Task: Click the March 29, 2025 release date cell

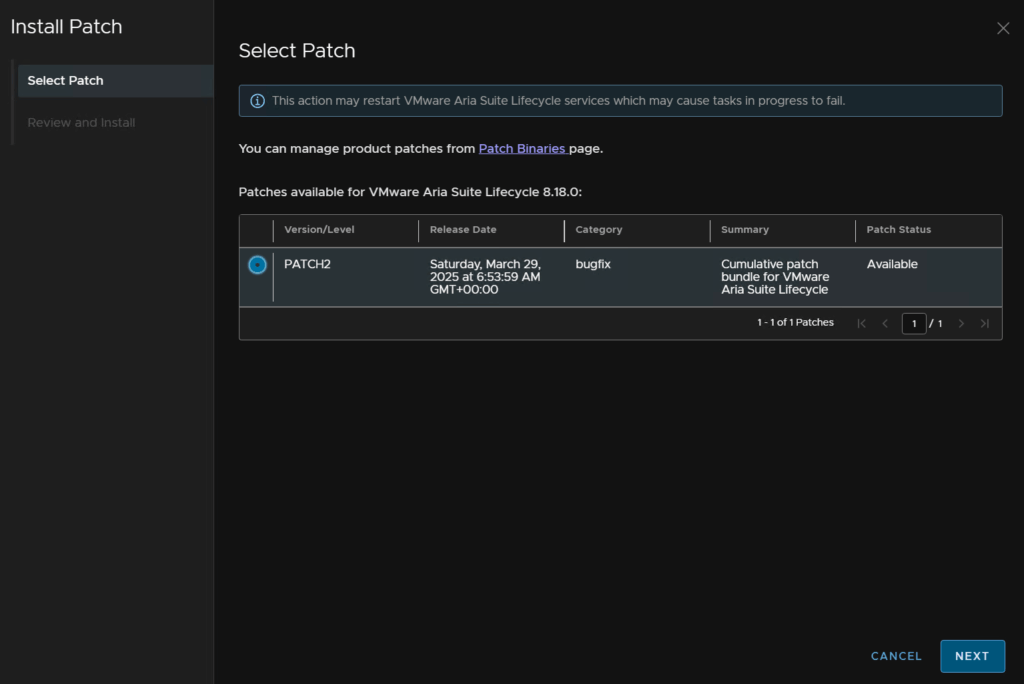Action: pyautogui.click(x=485, y=277)
